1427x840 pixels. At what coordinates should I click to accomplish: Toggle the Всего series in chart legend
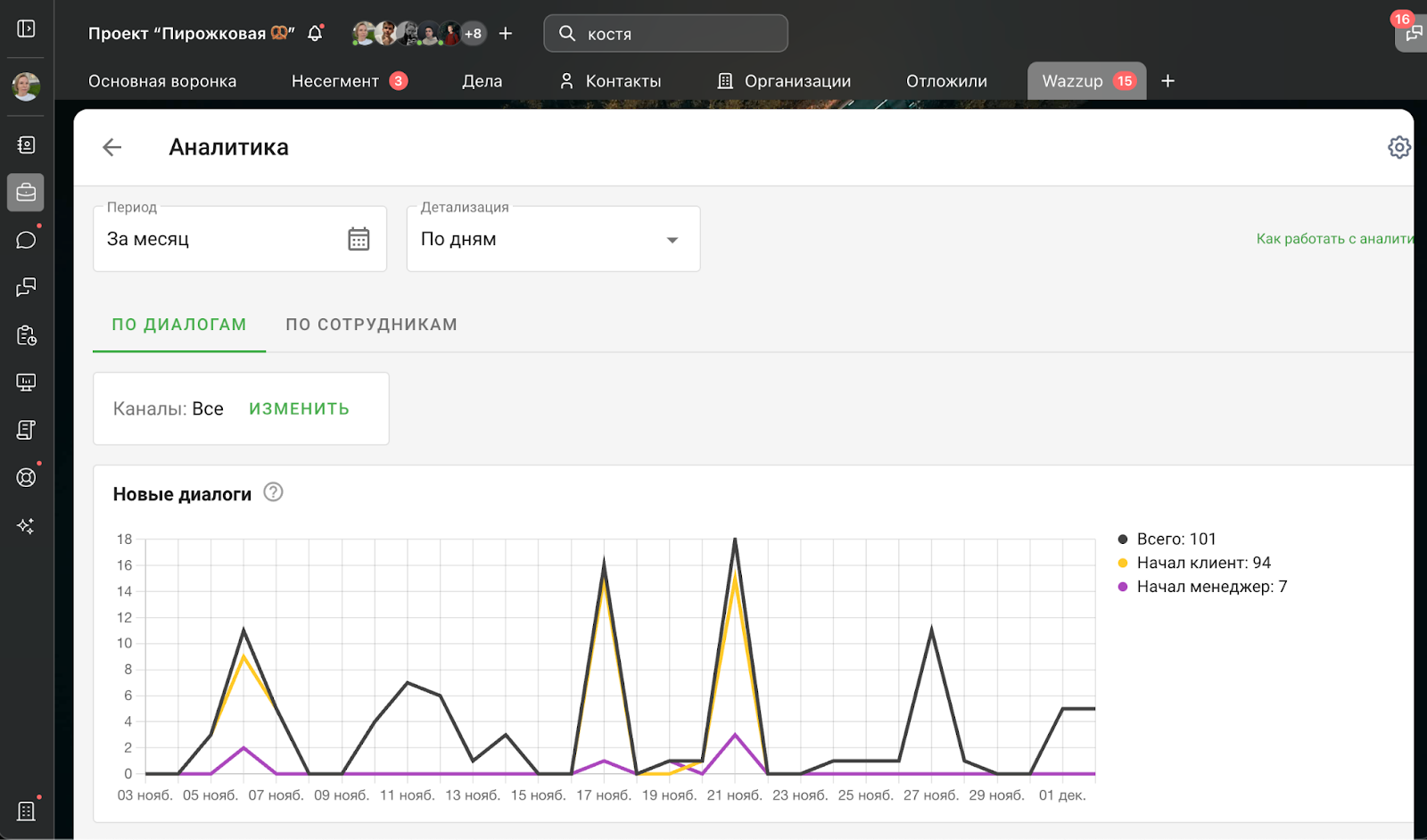pyautogui.click(x=1175, y=539)
